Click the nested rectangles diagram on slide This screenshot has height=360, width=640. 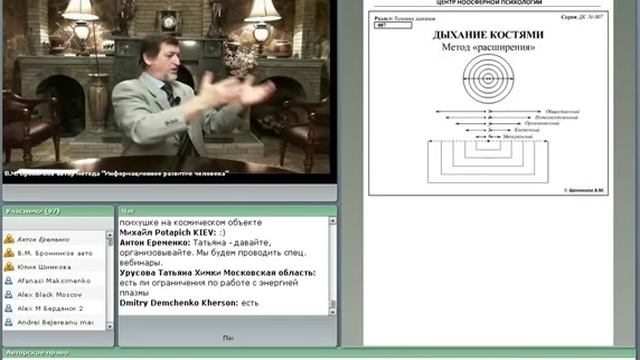tap(488, 162)
